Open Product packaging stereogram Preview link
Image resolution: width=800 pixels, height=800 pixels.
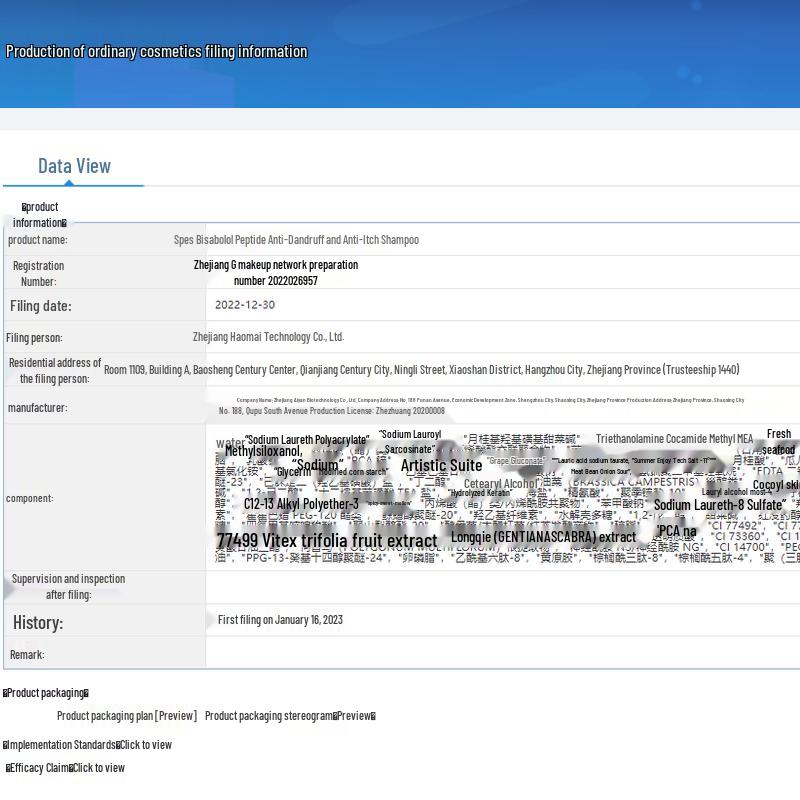pos(354,716)
